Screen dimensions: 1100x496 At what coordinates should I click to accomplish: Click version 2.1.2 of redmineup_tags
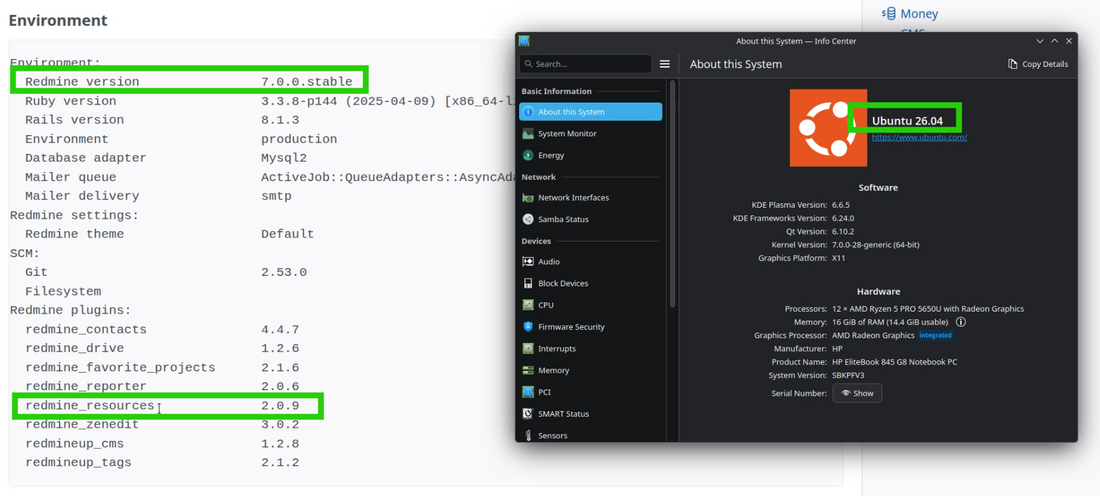tap(280, 463)
